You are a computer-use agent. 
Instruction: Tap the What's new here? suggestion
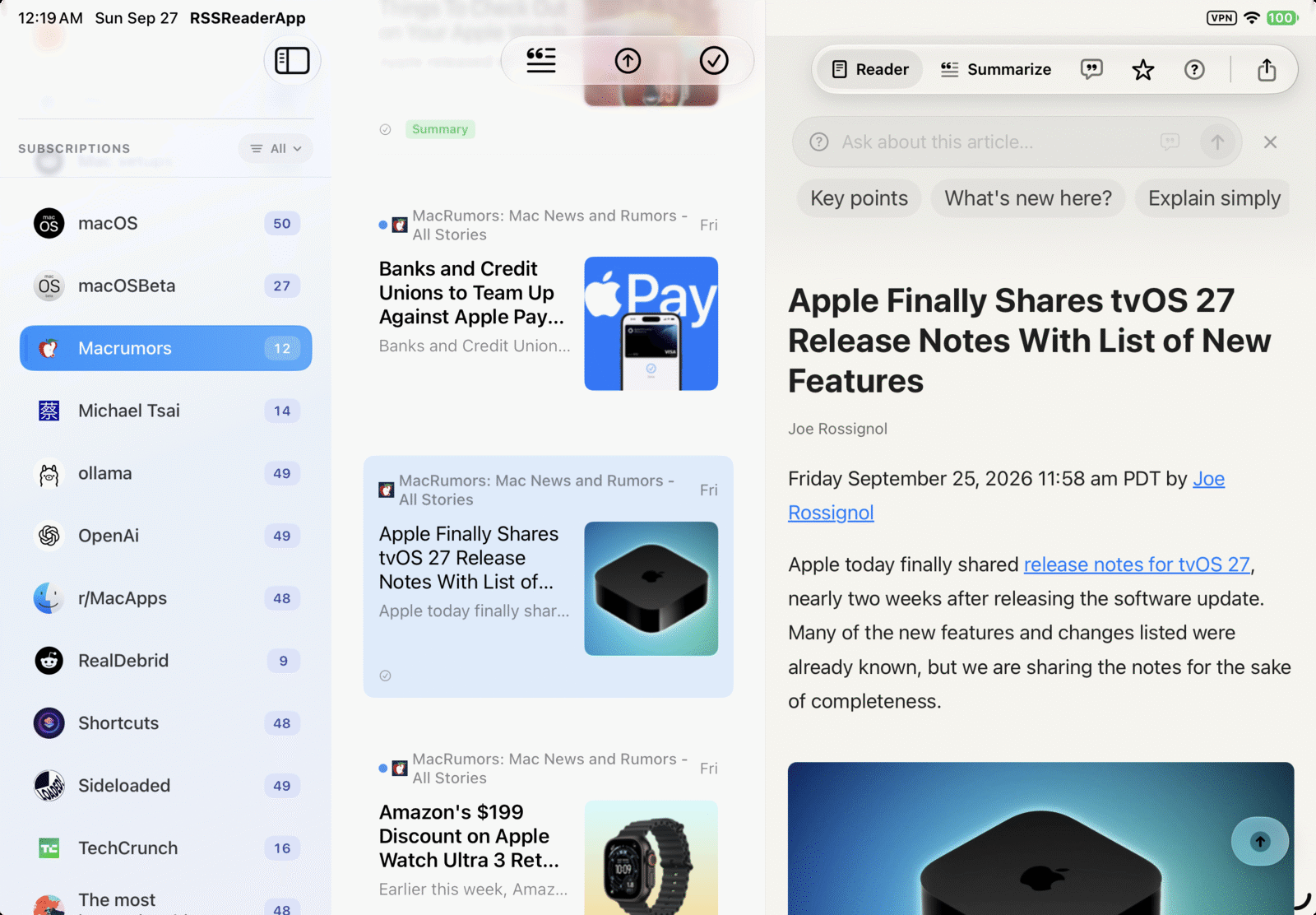coord(1027,198)
